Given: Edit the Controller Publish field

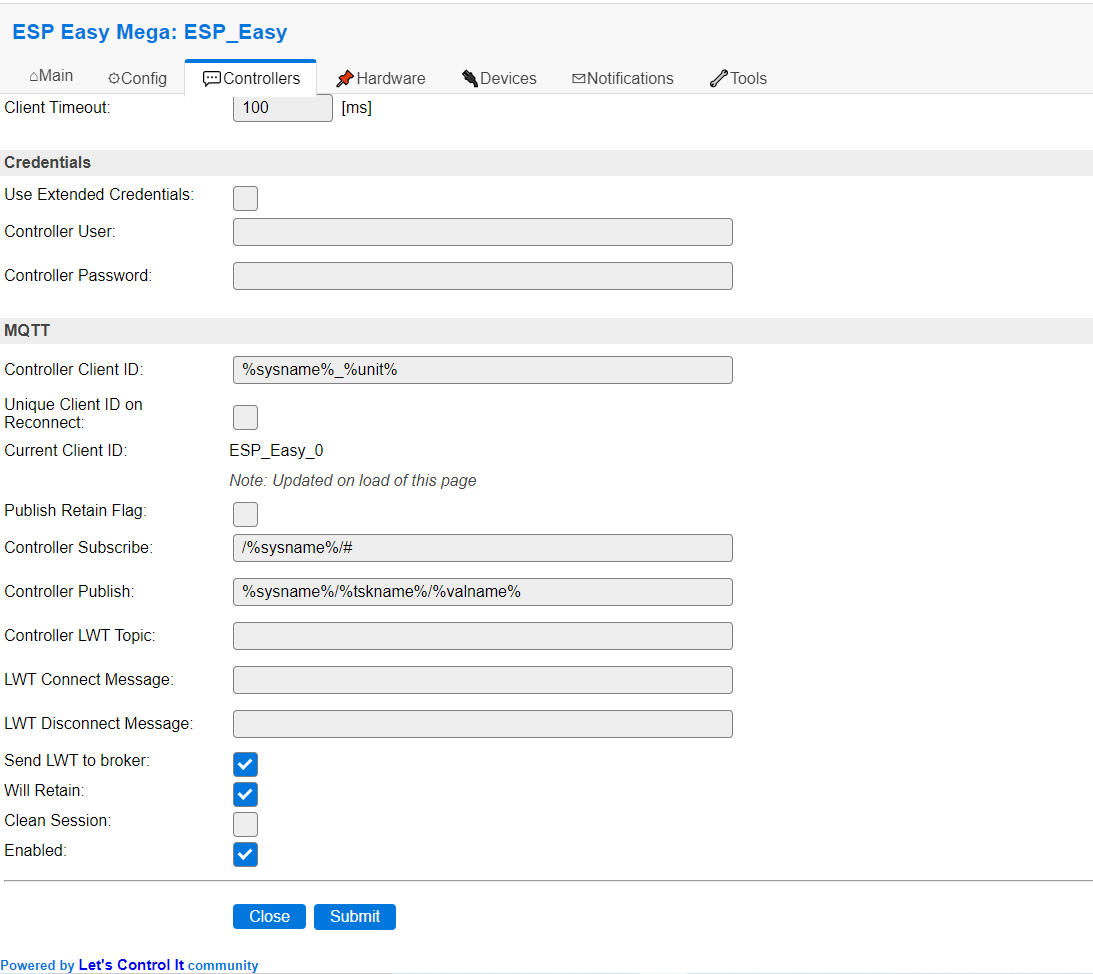Looking at the screenshot, I should 482,592.
